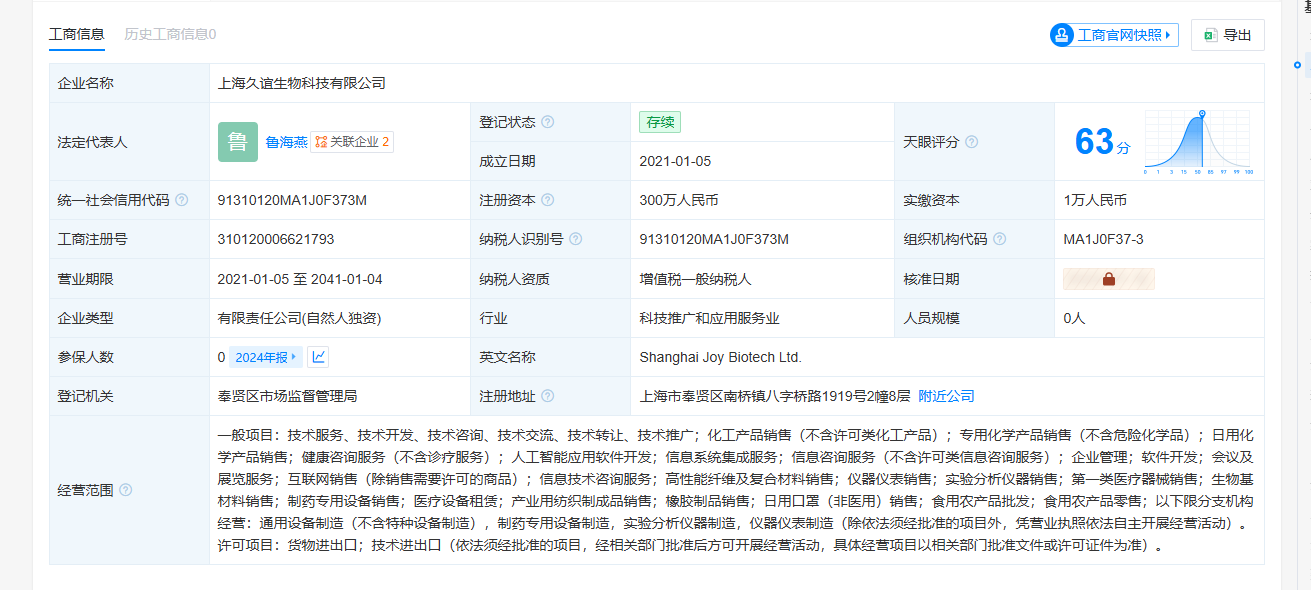Click 组织机构代码 value MA1J0F37-3

pyautogui.click(x=1104, y=239)
